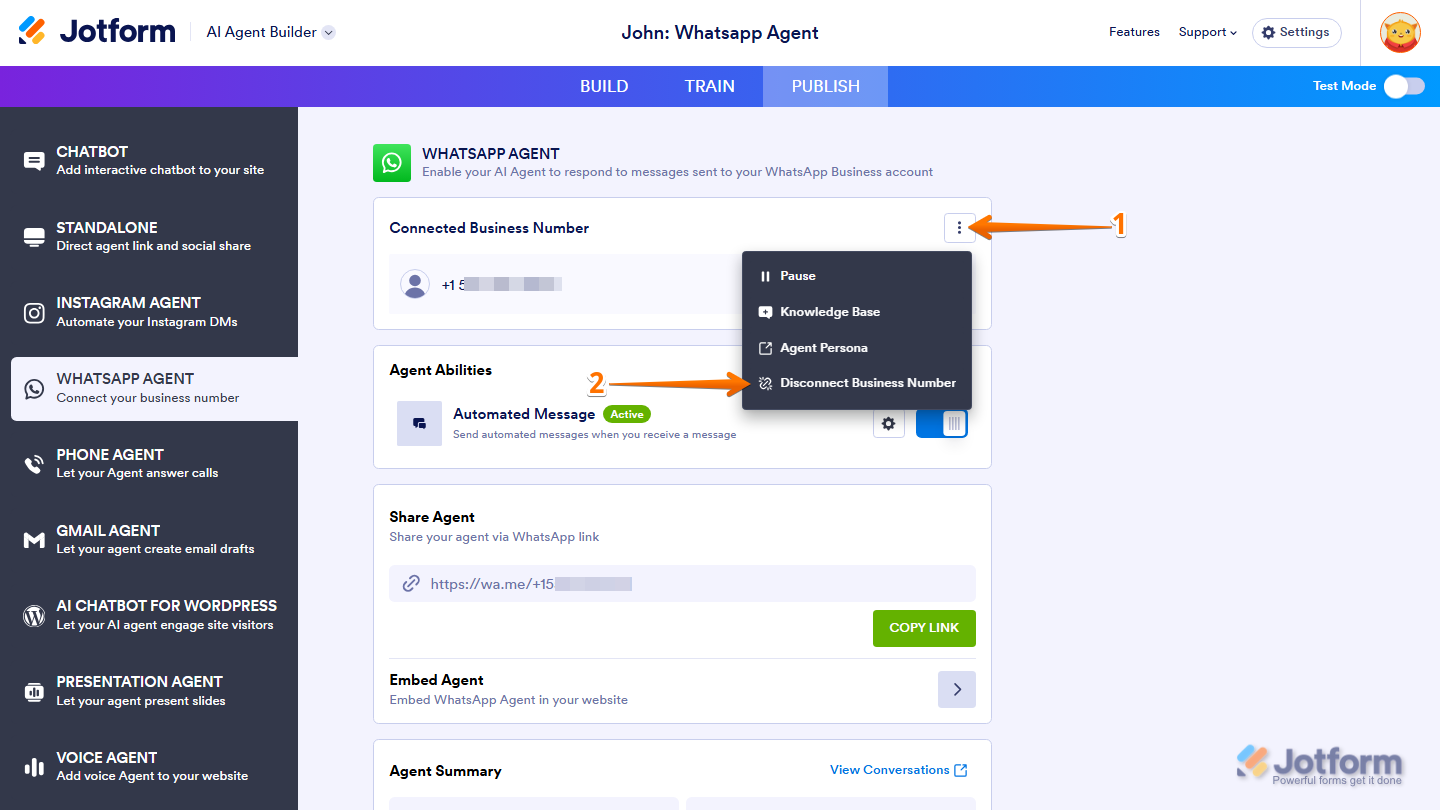Click the Phone Agent icon

coord(34,464)
